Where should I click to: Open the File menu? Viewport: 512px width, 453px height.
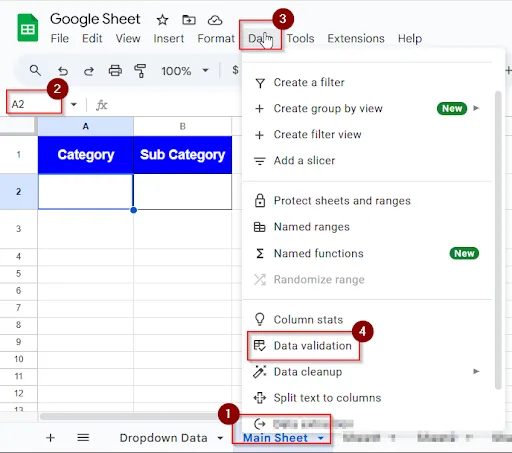click(x=60, y=39)
